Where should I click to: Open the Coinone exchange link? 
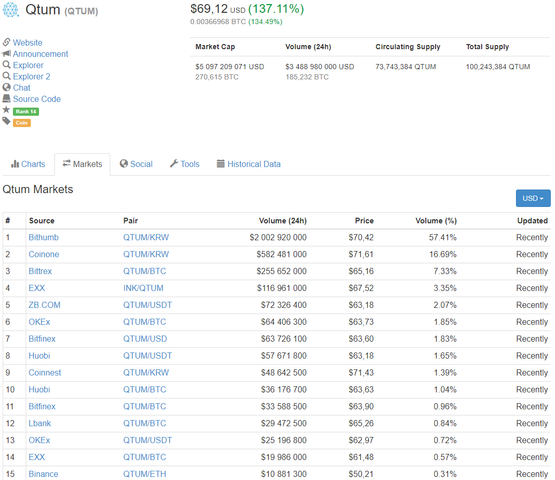pyautogui.click(x=44, y=254)
